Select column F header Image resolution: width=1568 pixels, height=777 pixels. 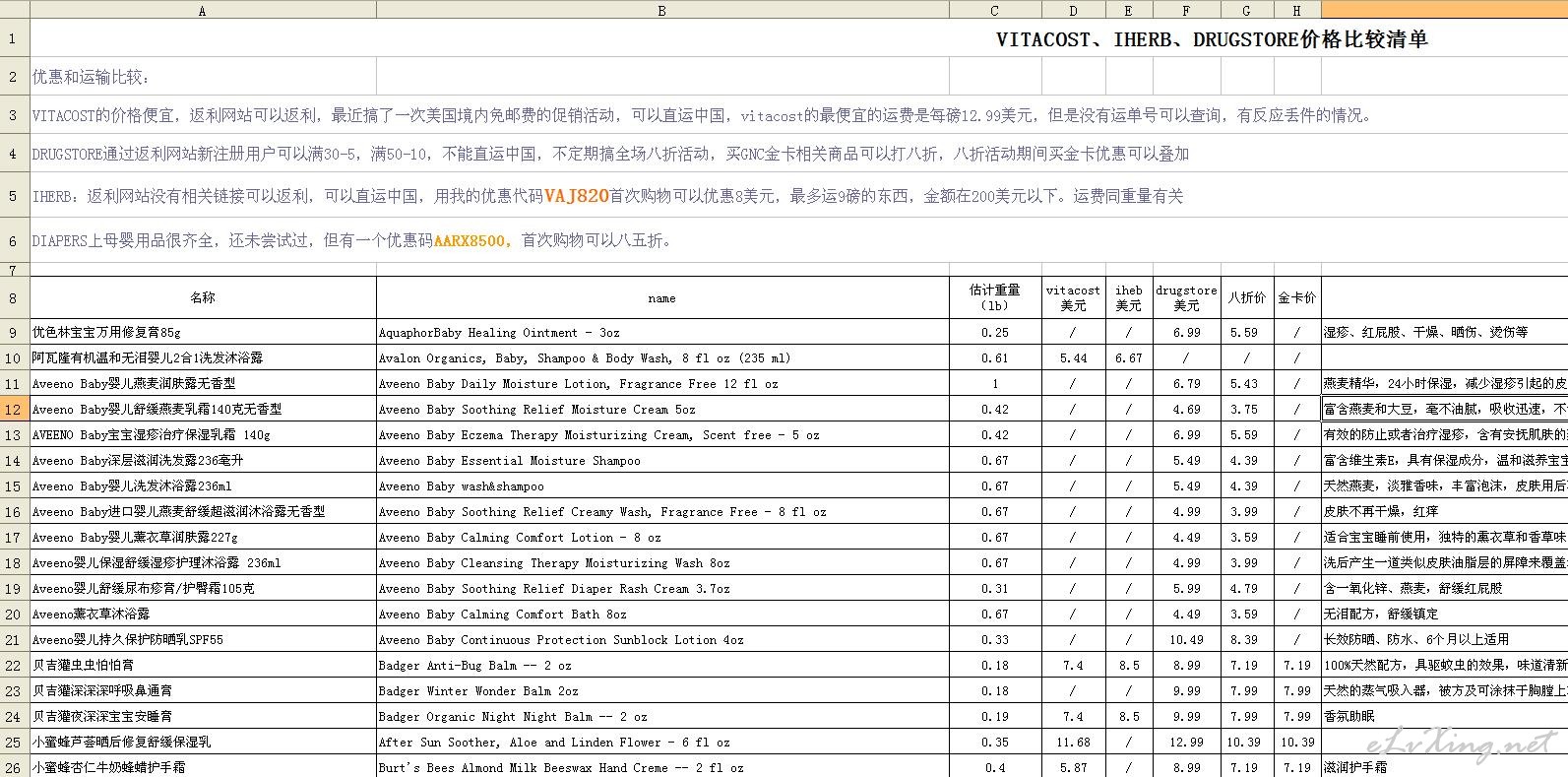(1186, 10)
